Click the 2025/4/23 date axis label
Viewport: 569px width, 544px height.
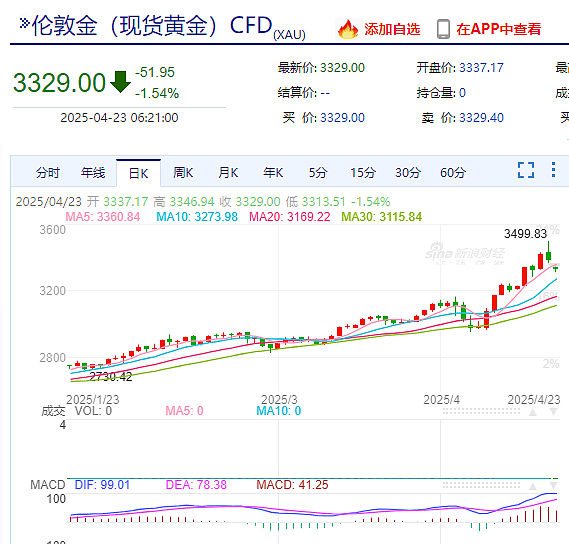[x=534, y=400]
